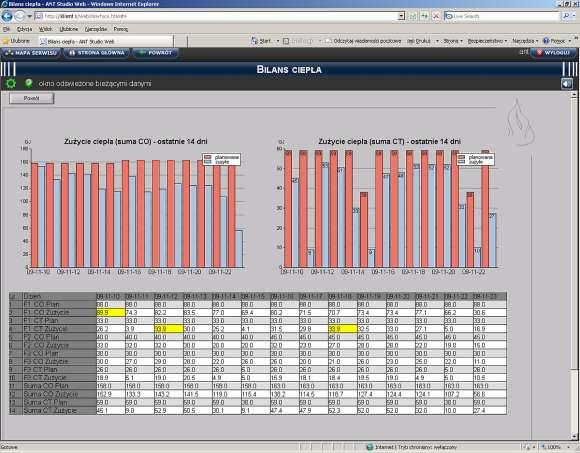Click the 45.1 cell in Suma CT Zużycie
580x453 pixels.
coord(111,410)
